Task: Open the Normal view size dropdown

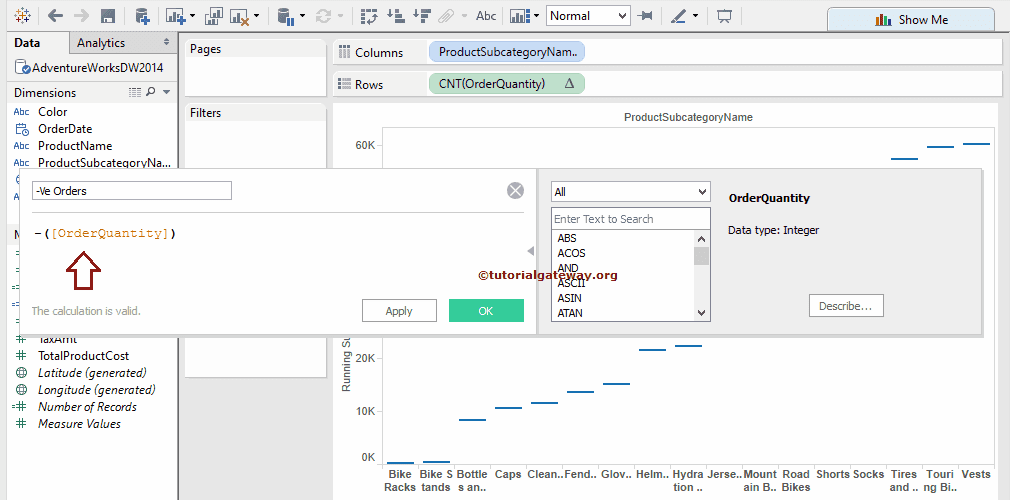Action: tap(588, 16)
